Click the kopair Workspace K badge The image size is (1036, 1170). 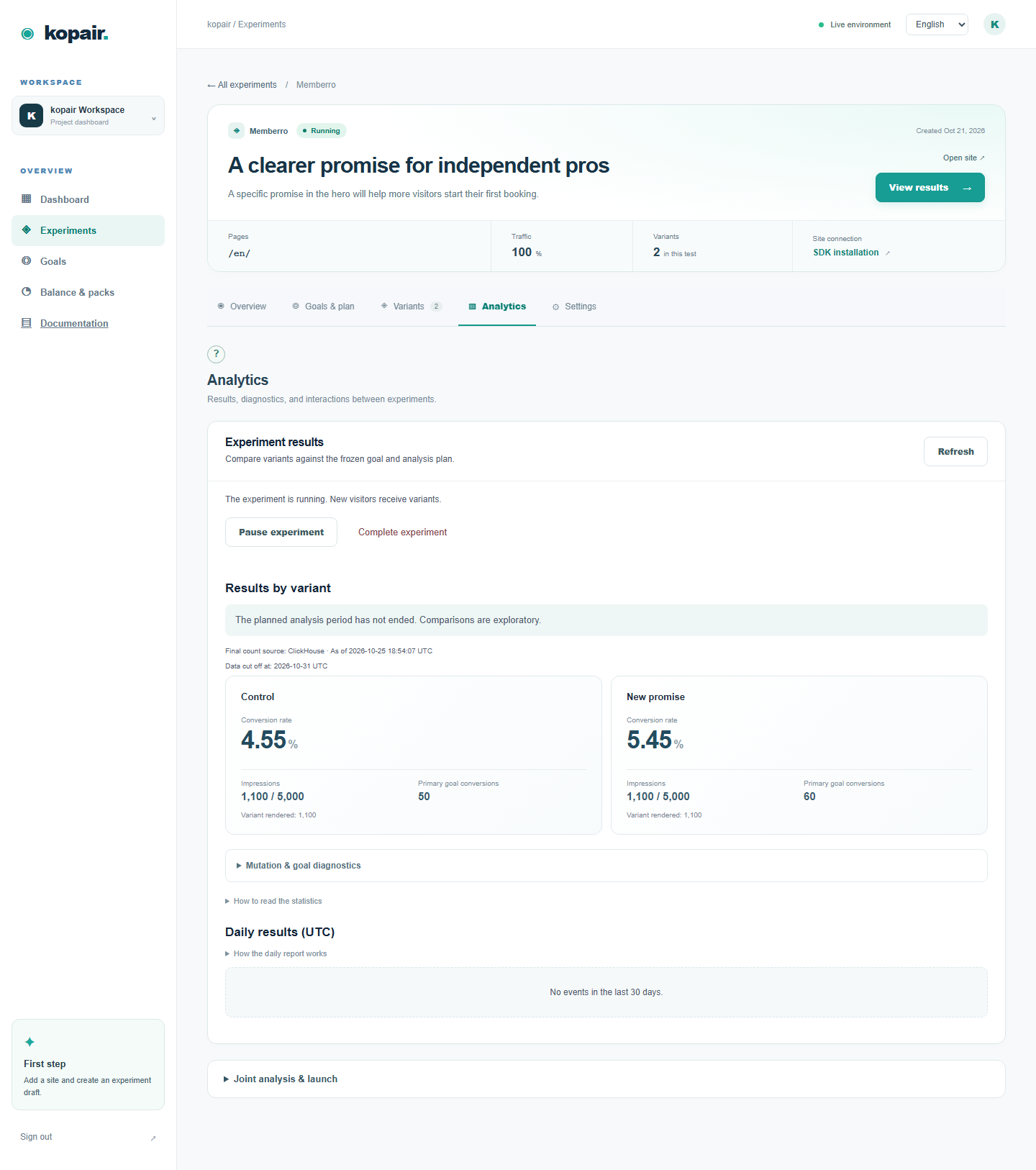pos(31,115)
